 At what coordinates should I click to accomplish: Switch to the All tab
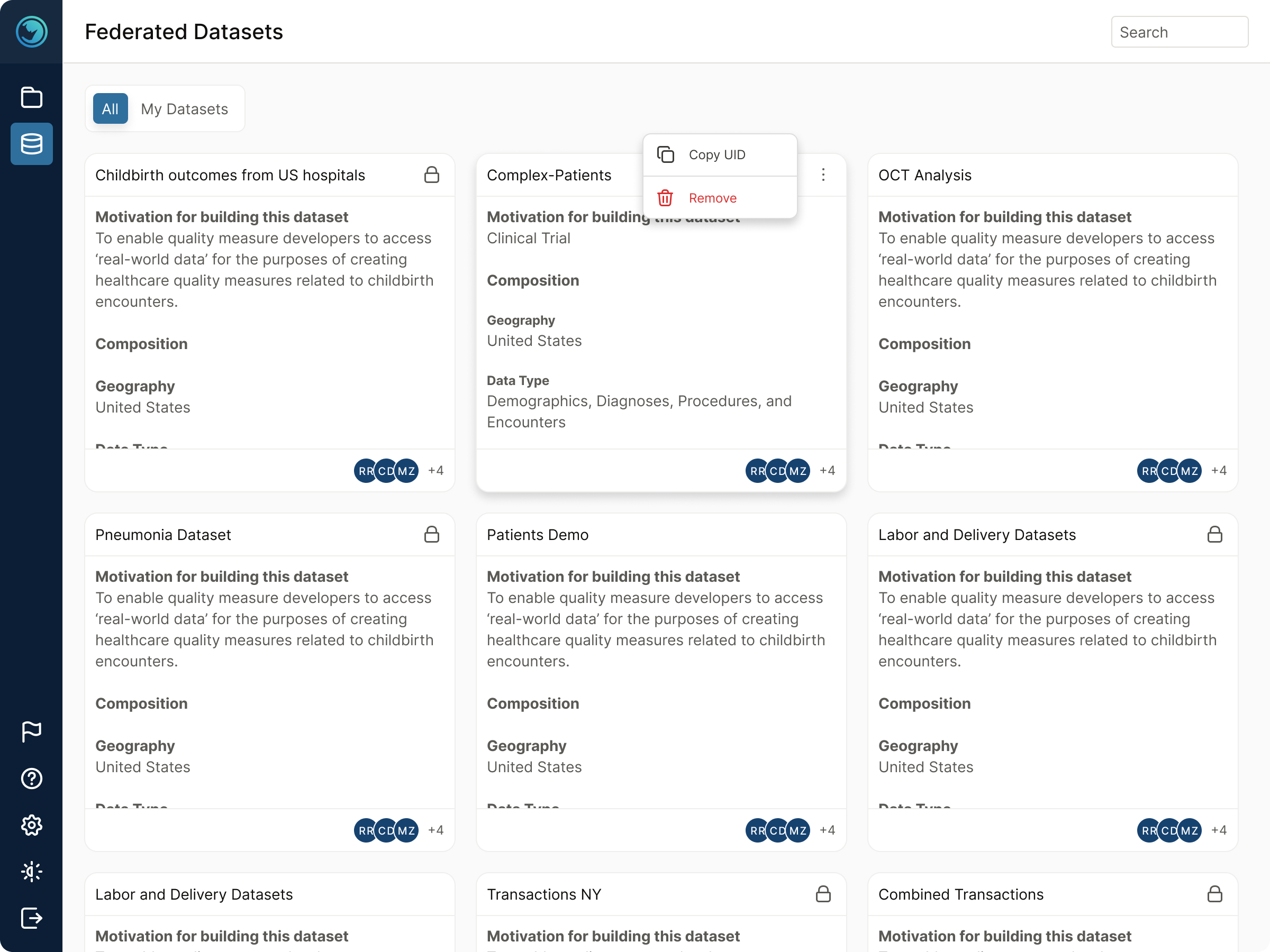(110, 108)
